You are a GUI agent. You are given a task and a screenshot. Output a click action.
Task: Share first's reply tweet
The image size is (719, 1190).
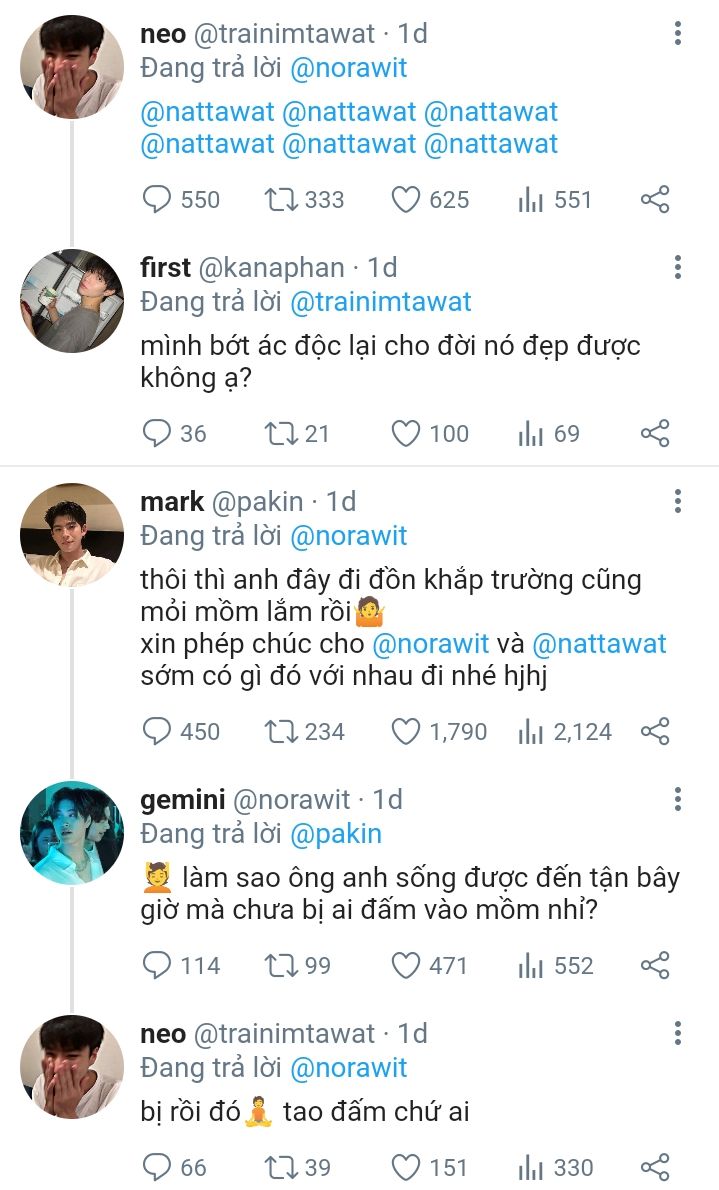pyautogui.click(x=655, y=433)
